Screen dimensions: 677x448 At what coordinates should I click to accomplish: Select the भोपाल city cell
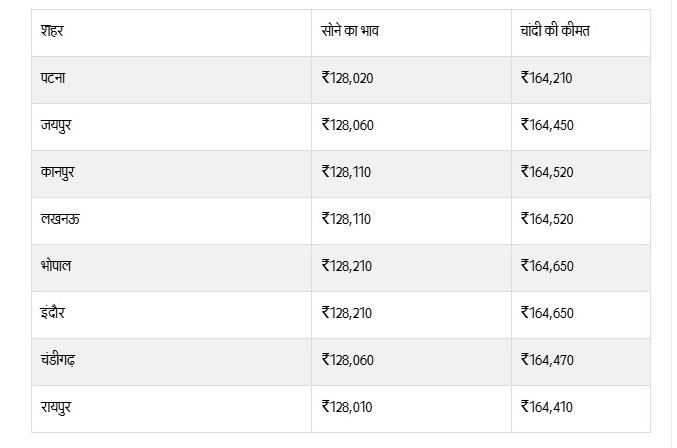[x=57, y=266]
